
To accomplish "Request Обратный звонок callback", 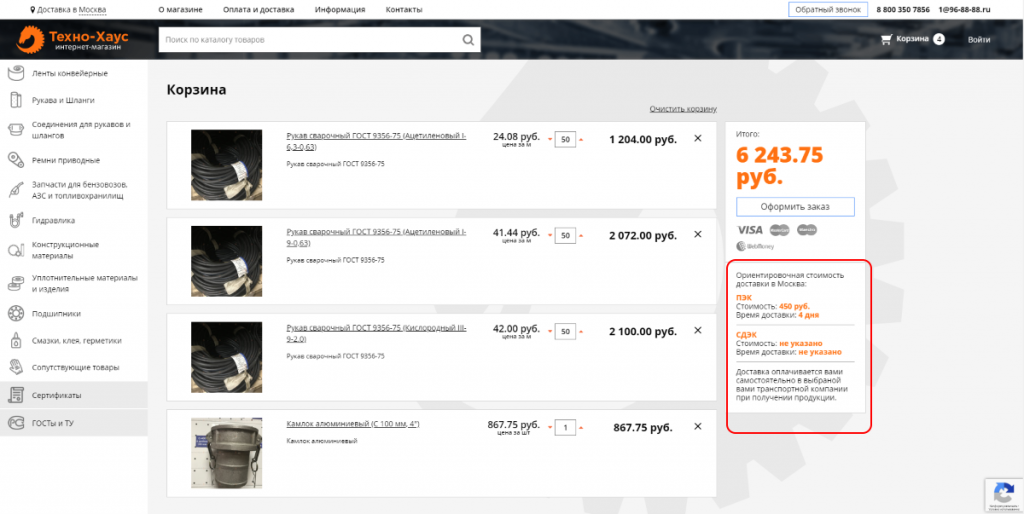I will tap(827, 9).
